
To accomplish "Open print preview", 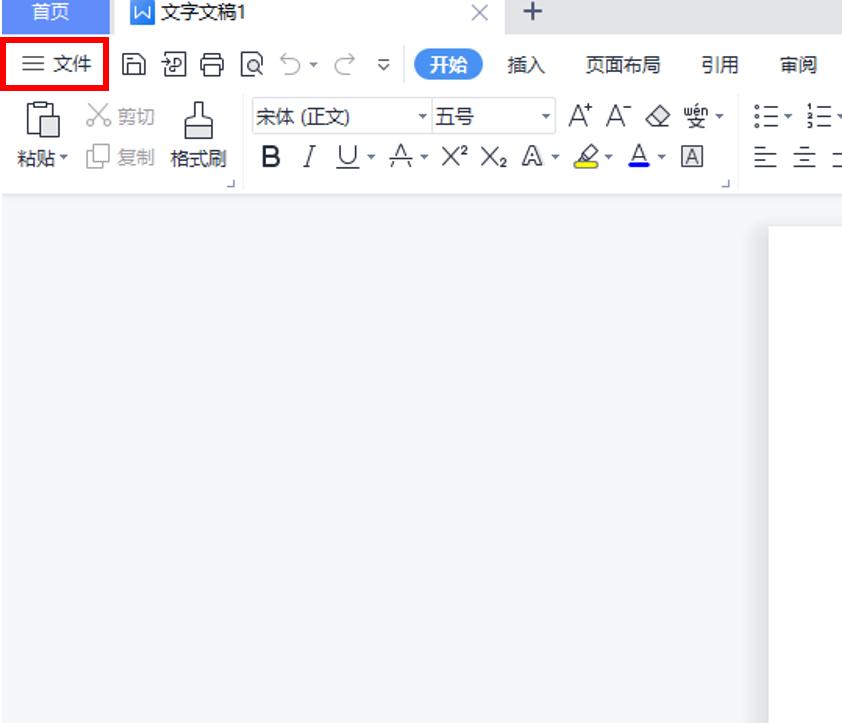I will point(252,64).
